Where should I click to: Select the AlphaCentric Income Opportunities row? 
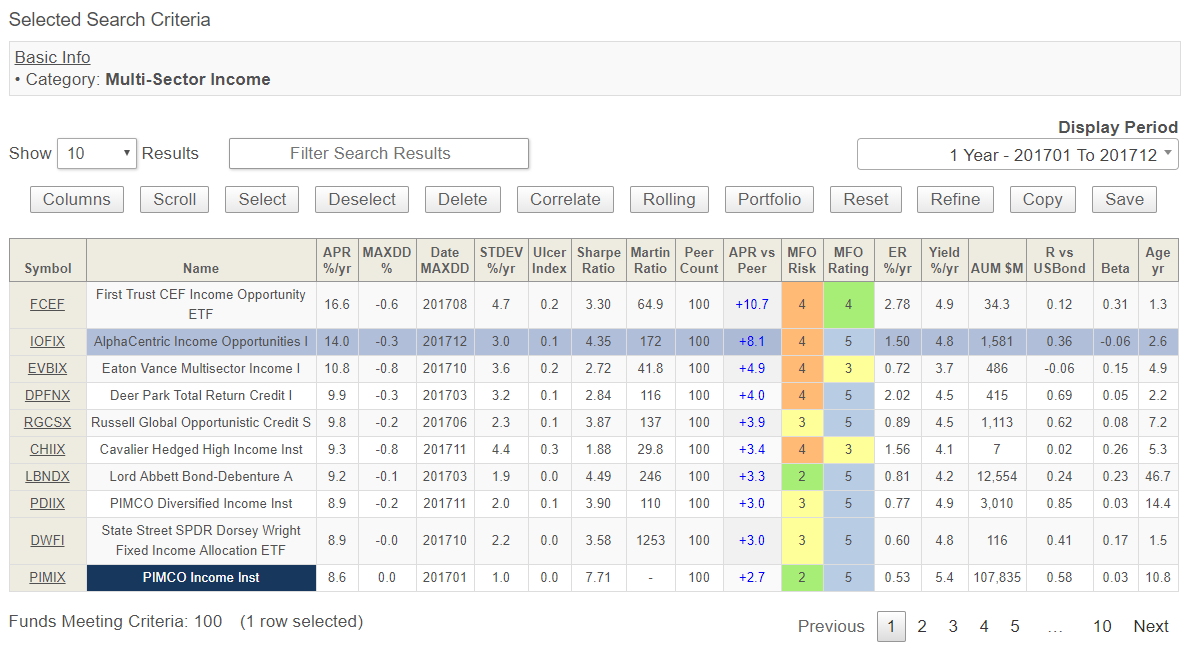click(201, 341)
